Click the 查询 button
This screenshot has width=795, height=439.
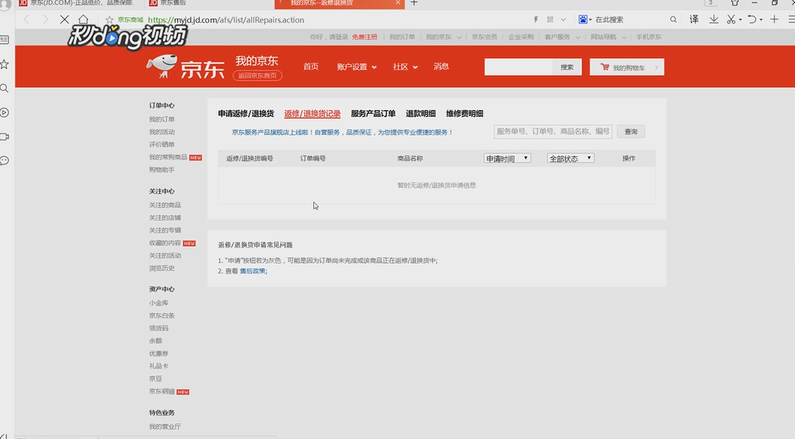[x=631, y=131]
